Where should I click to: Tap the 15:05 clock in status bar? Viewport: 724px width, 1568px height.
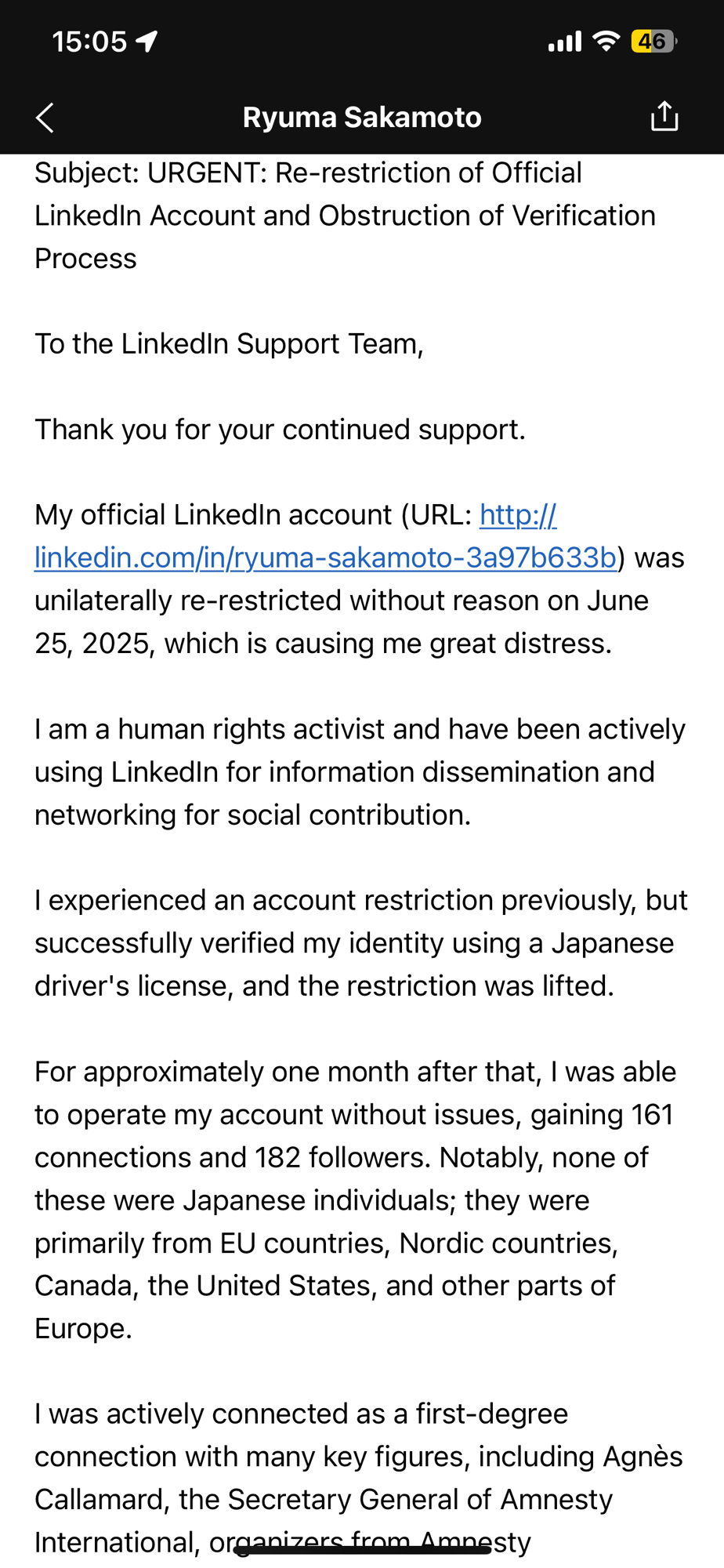89,42
